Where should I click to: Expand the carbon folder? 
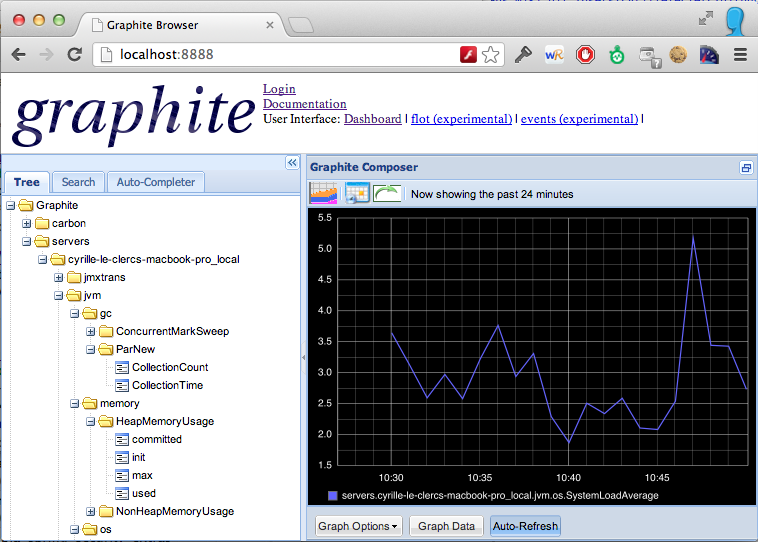coord(27,223)
